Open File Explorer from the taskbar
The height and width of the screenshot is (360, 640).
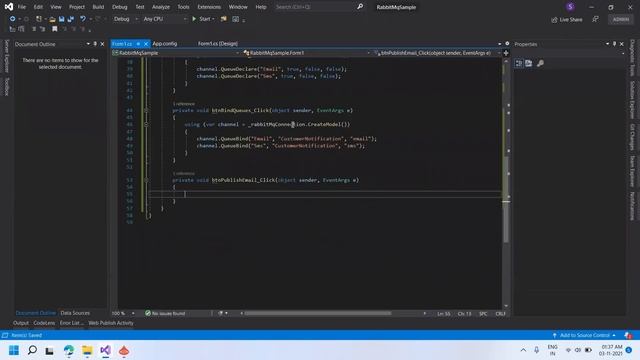point(87,350)
